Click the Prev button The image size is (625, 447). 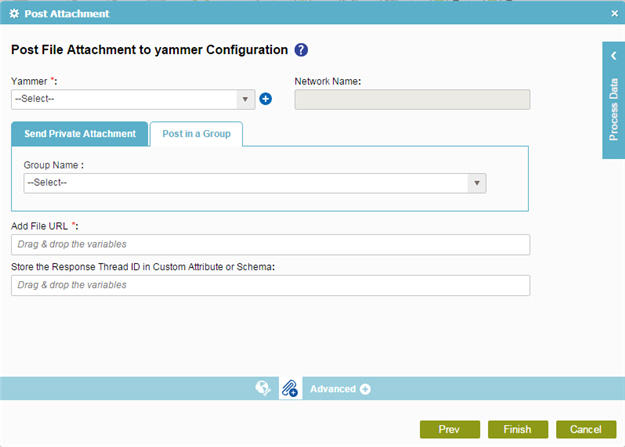pos(450,429)
